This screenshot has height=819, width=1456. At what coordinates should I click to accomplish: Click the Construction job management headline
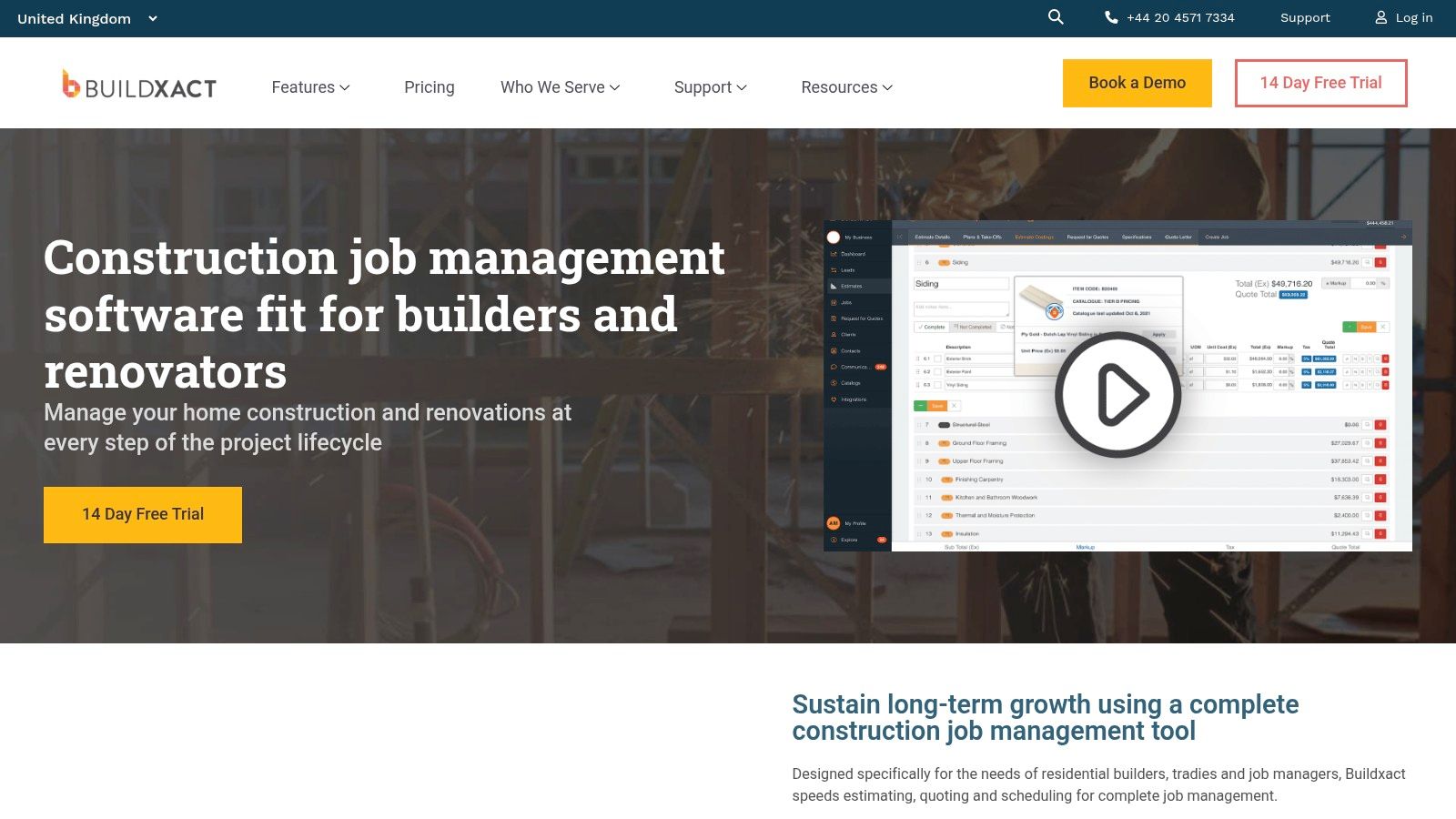click(384, 314)
